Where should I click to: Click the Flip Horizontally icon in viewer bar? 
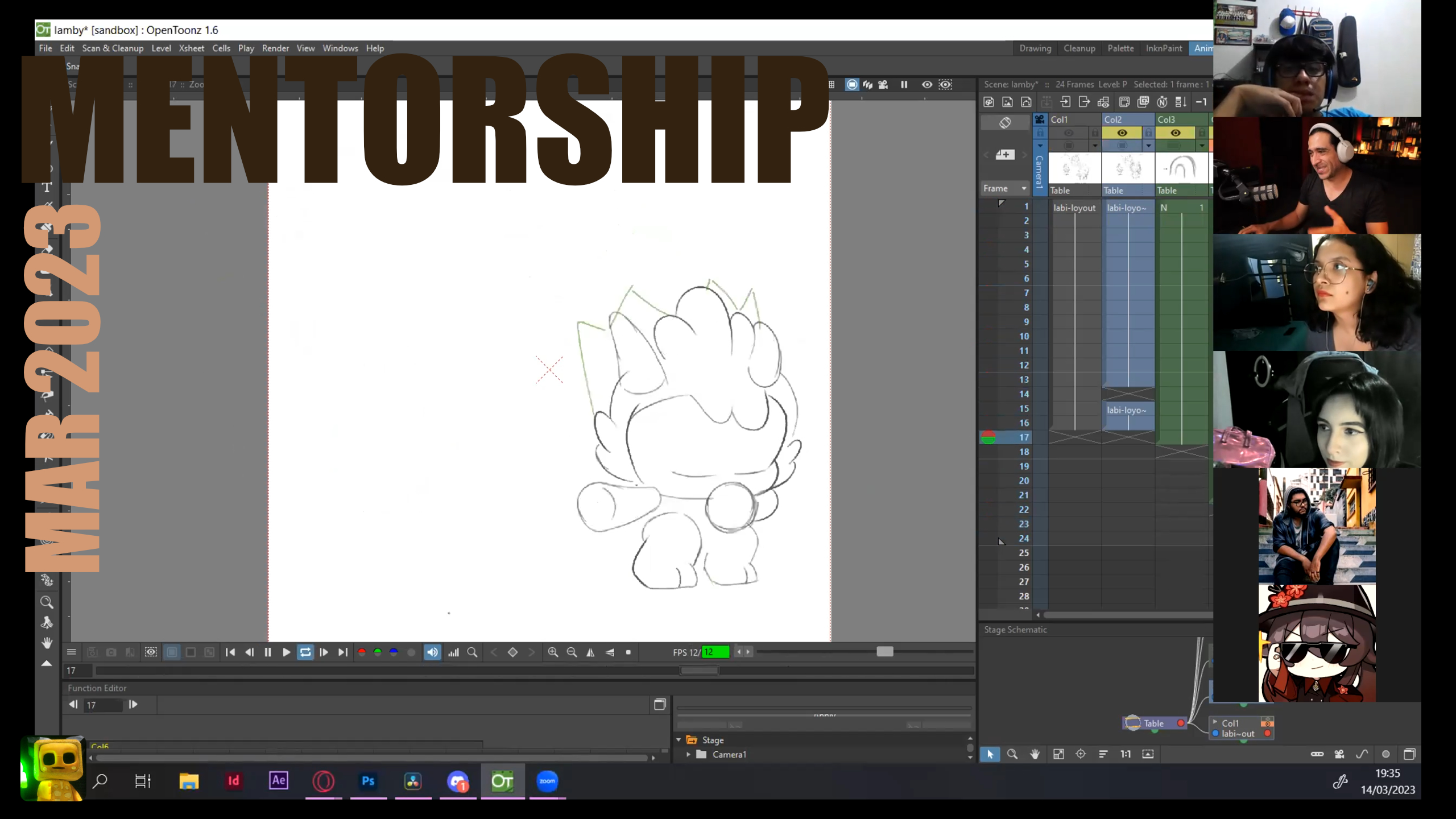click(590, 652)
